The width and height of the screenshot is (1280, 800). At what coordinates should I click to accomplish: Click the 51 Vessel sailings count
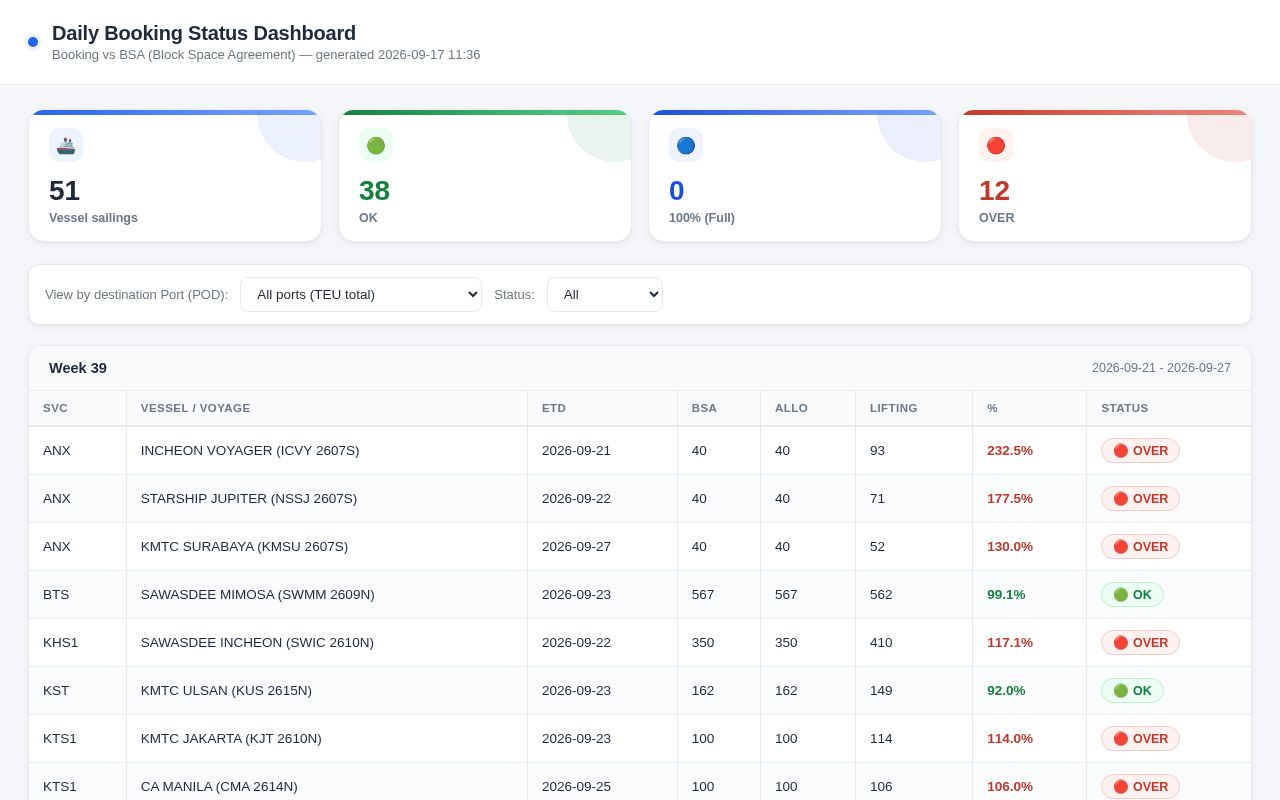pos(64,190)
